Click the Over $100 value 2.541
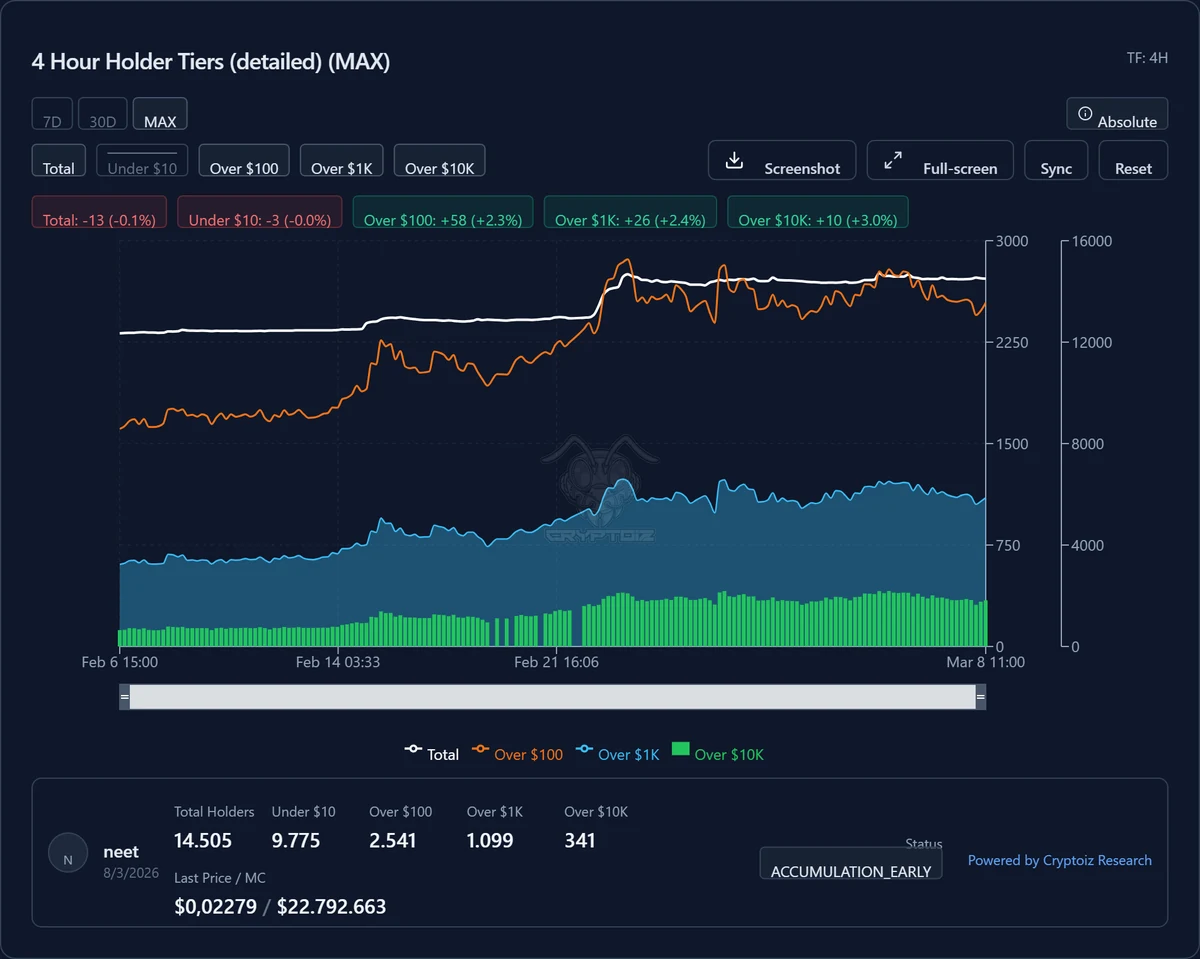 coord(393,840)
